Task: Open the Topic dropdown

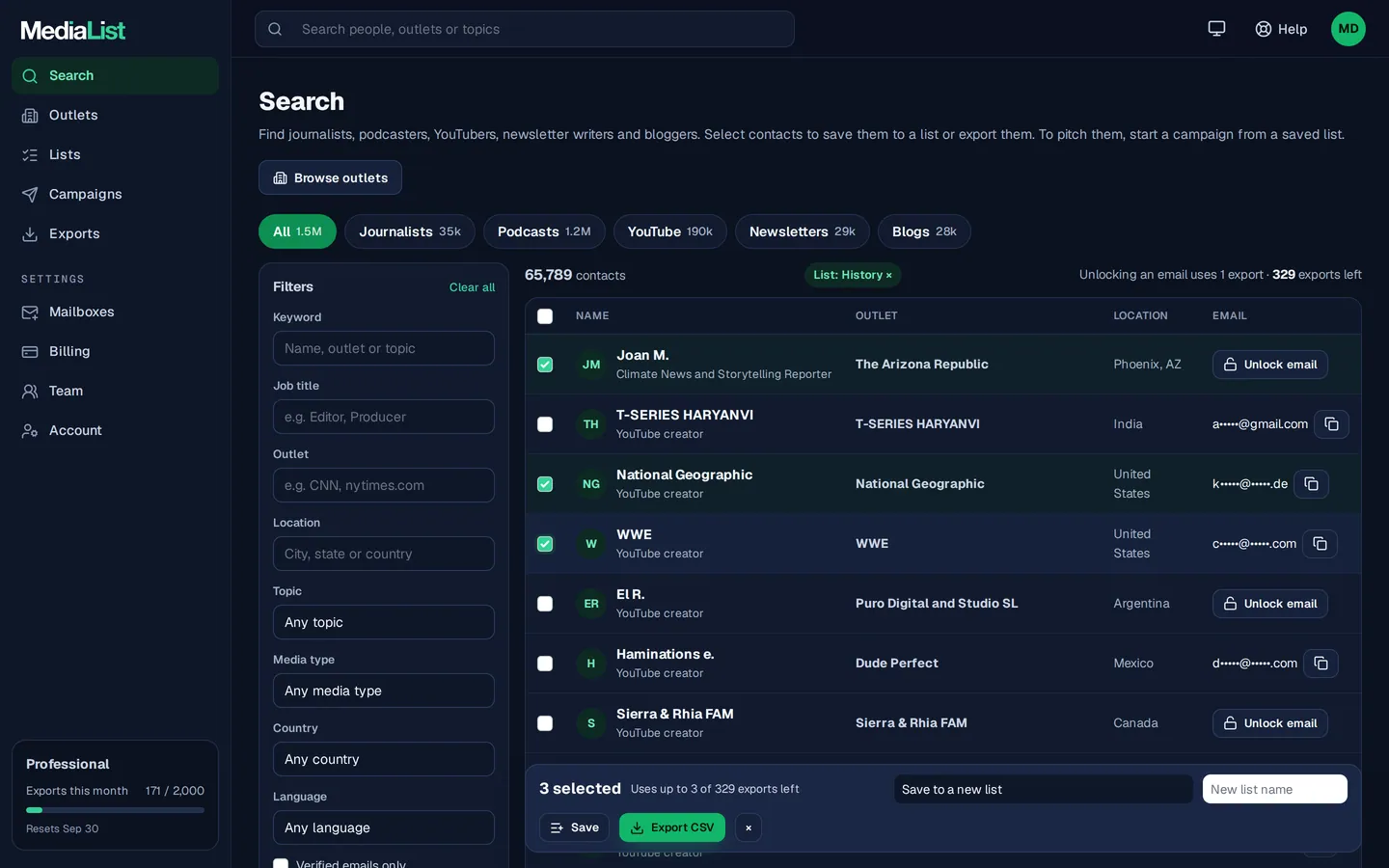Action: click(384, 622)
